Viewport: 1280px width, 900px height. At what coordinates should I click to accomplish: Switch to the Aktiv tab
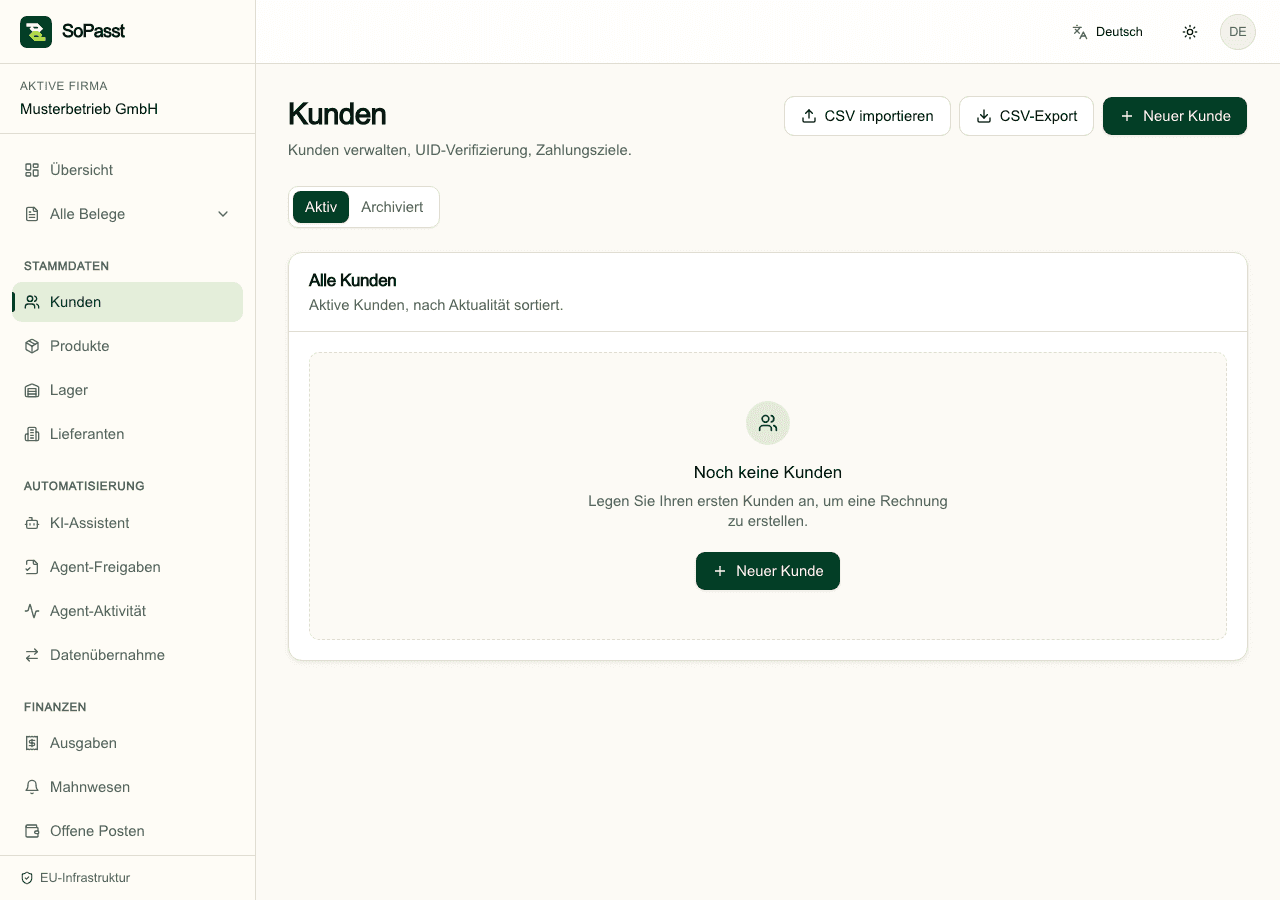pyautogui.click(x=321, y=207)
